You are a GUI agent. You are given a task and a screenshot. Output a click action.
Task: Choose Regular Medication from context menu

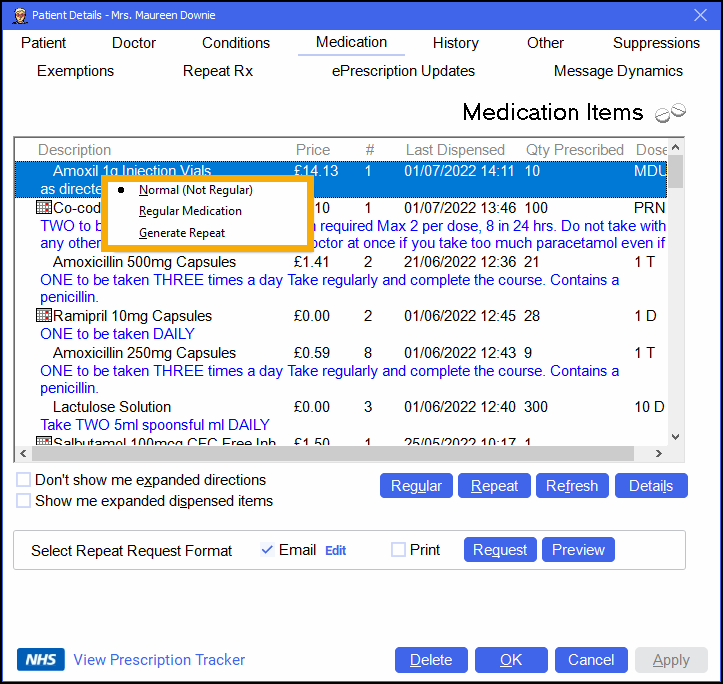[x=190, y=211]
